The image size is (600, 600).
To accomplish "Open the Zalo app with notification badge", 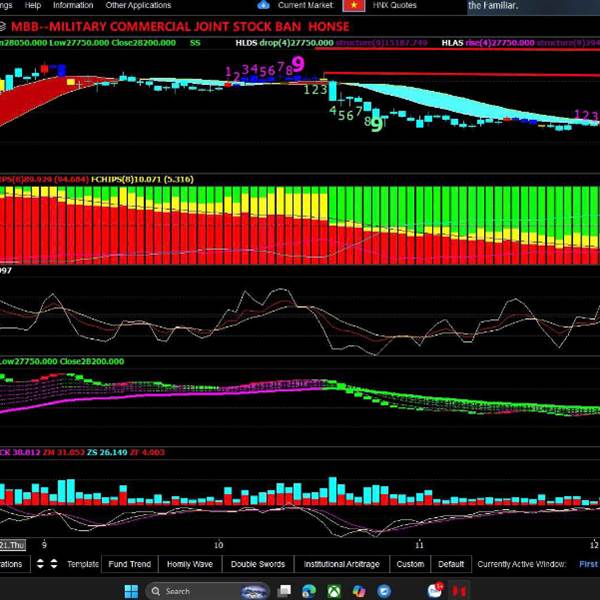I will coord(435,590).
